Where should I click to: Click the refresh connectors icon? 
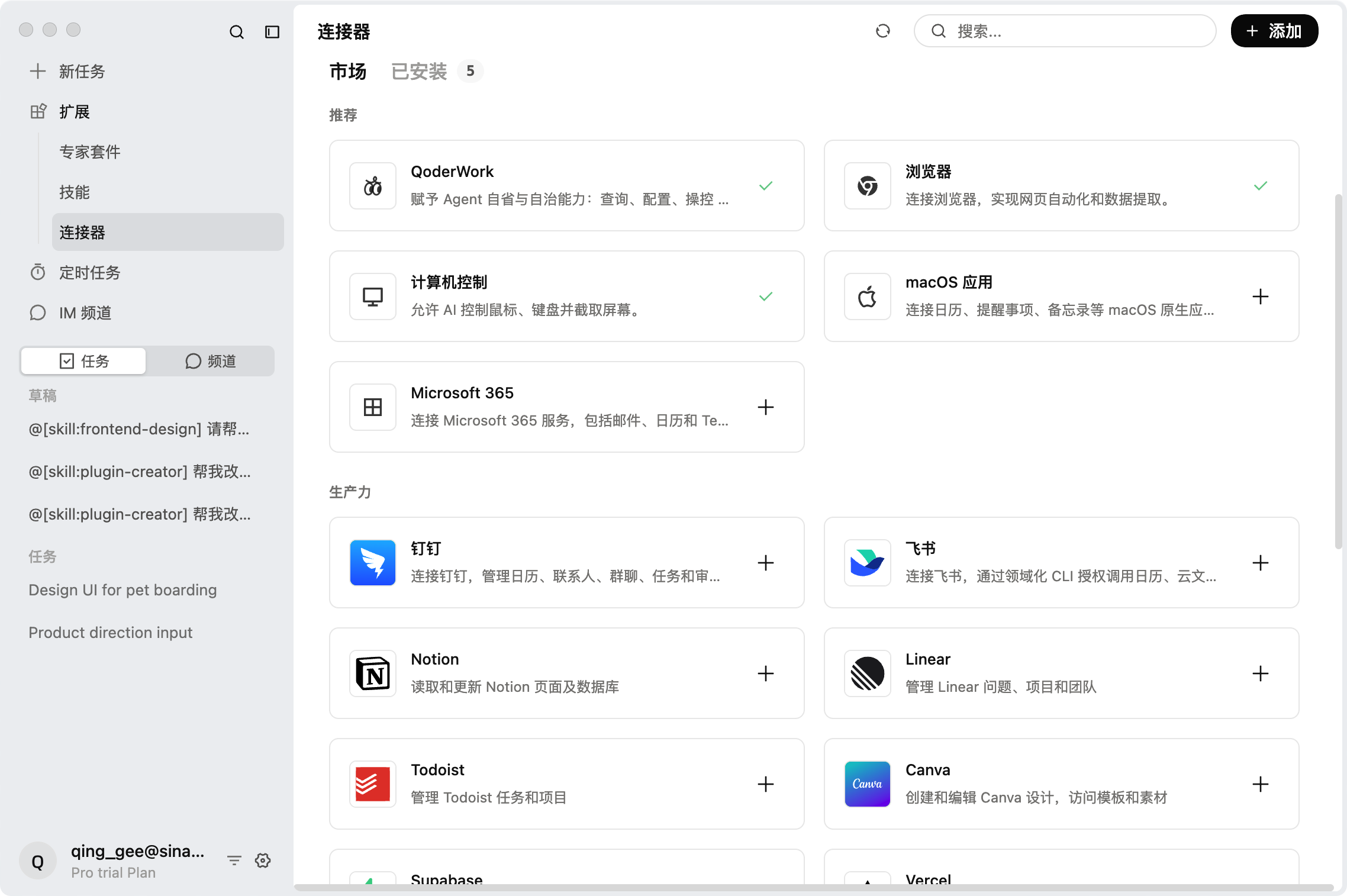(882, 31)
